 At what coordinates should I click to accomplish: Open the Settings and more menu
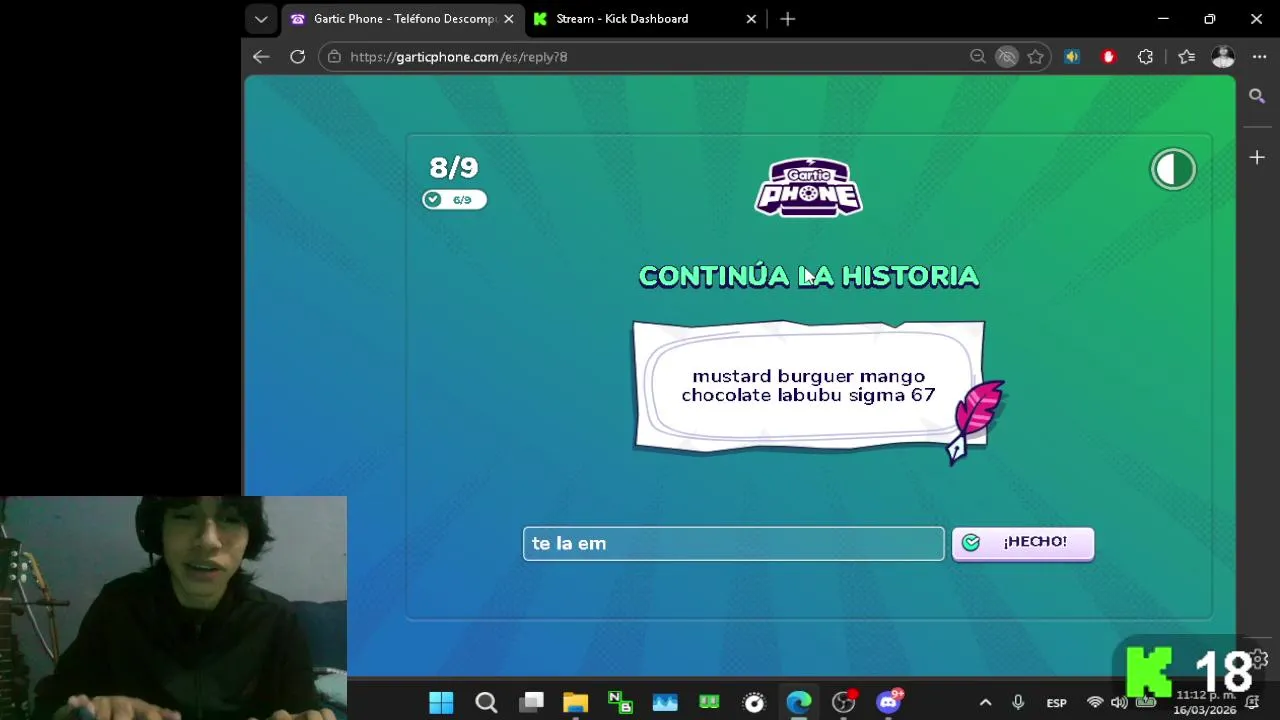(x=1259, y=57)
